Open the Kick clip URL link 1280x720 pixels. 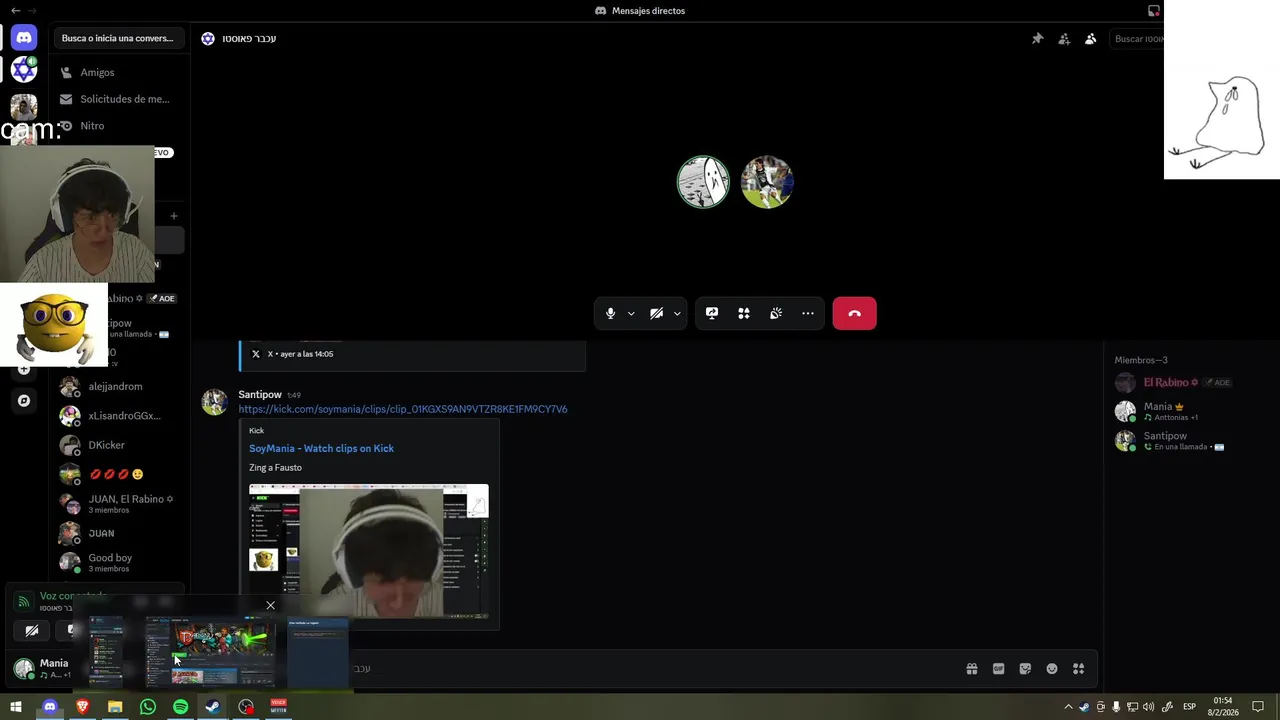[x=402, y=409]
